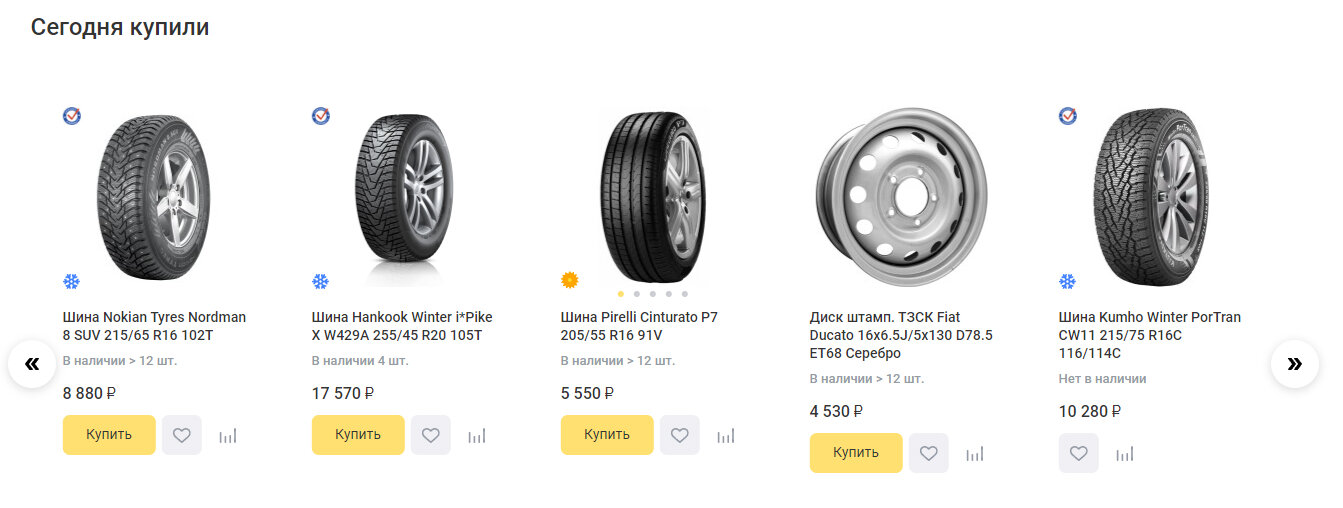Add Hankook tire to comparison chart
The image size is (1343, 508).
pyautogui.click(x=477, y=436)
